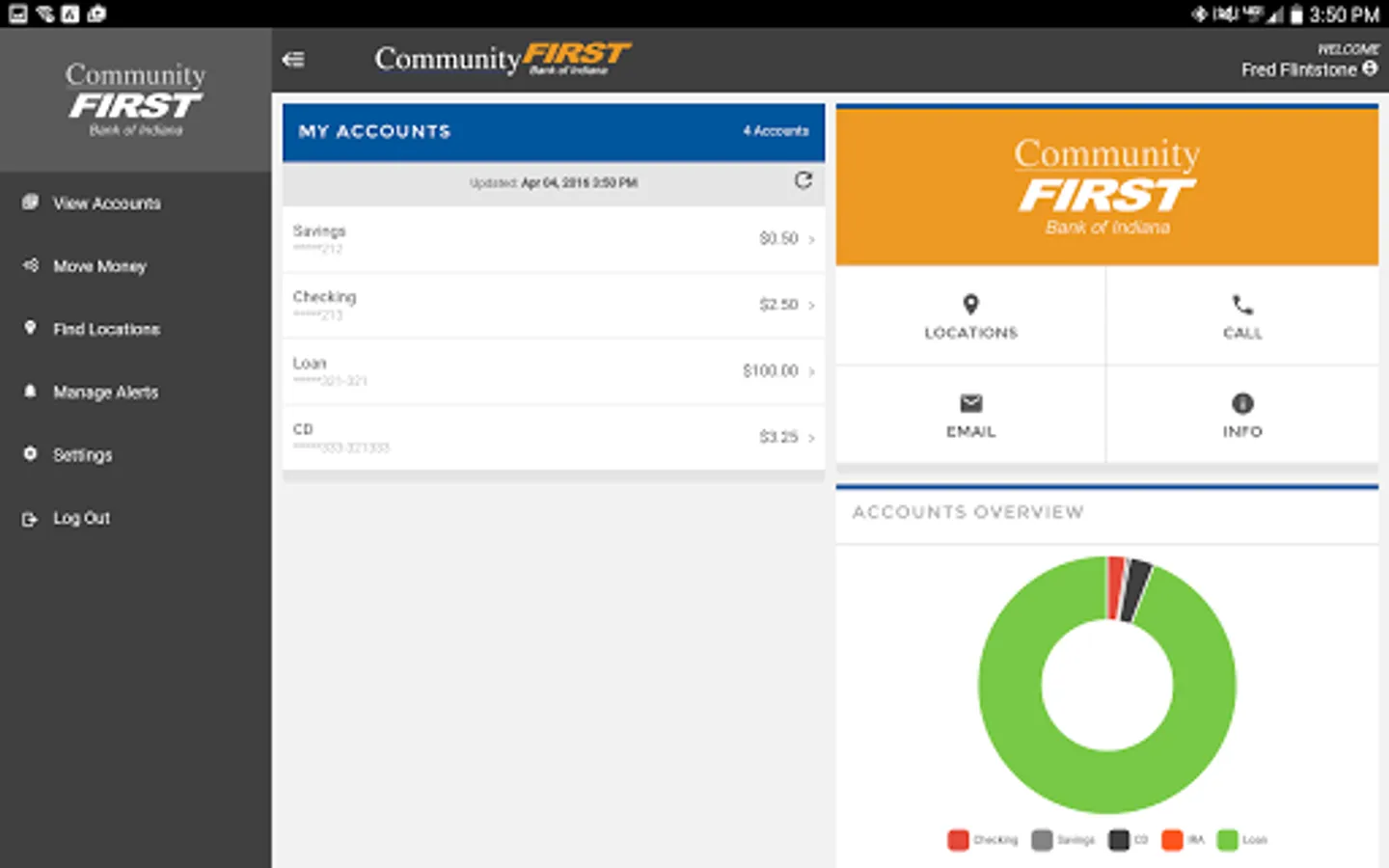
Task: Tap the EMAIL button label
Action: click(x=971, y=432)
